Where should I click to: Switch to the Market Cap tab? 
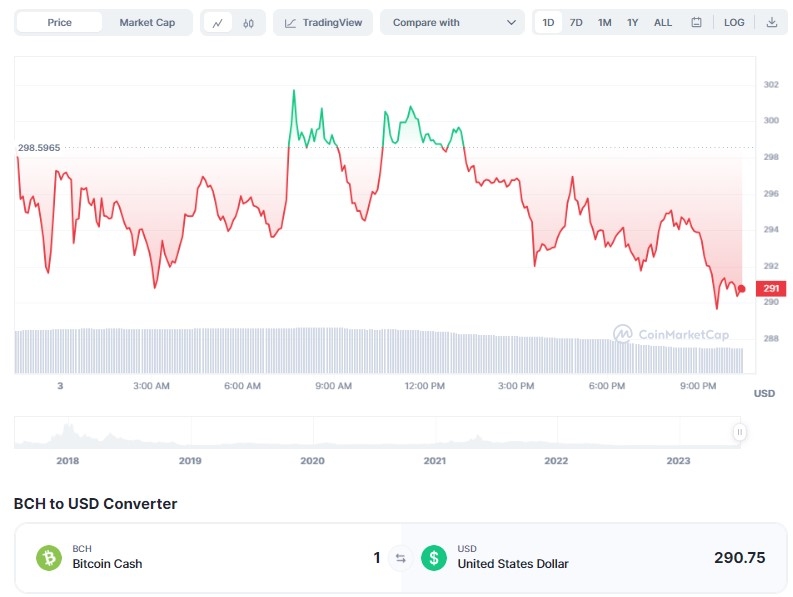147,23
